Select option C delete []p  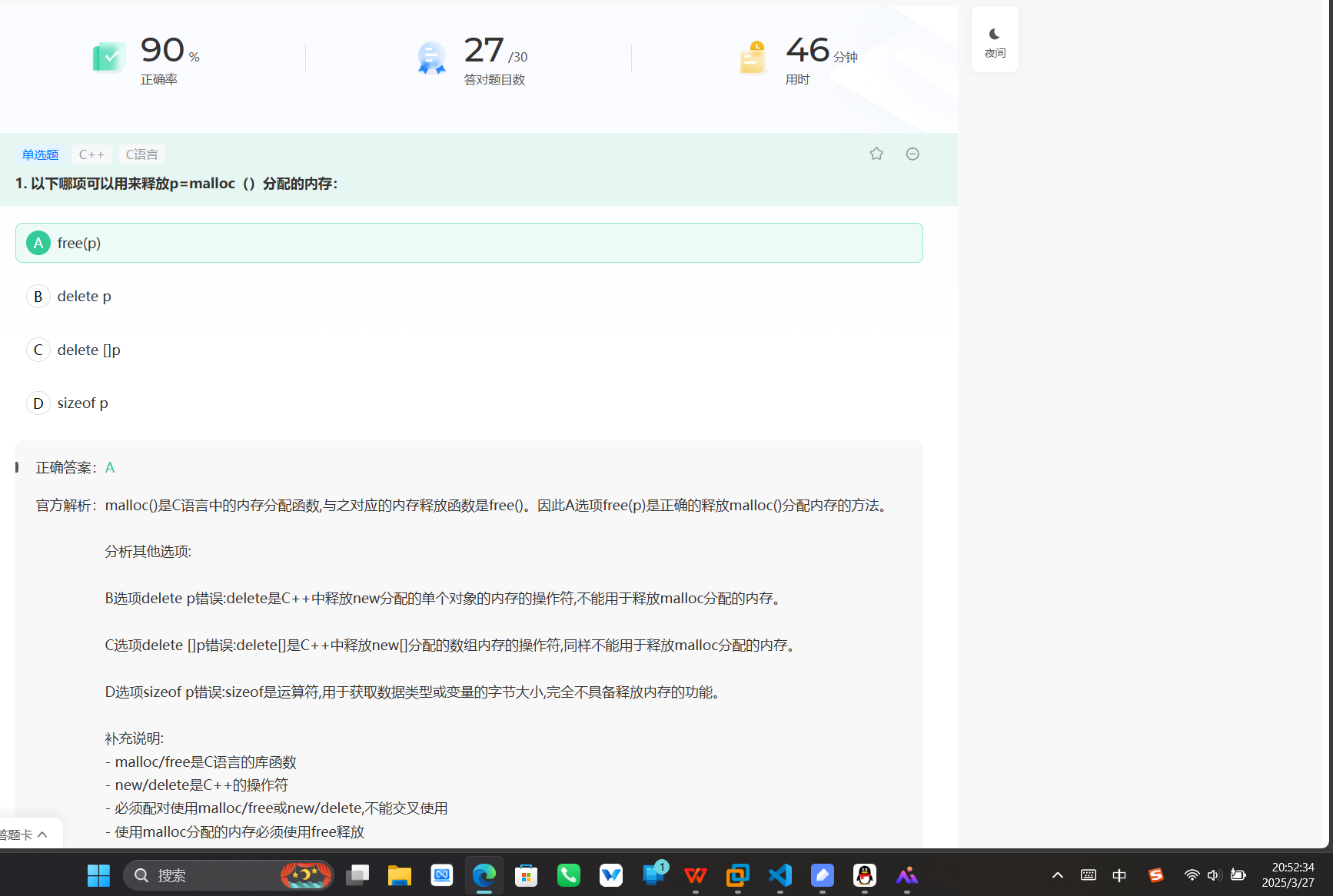[469, 350]
